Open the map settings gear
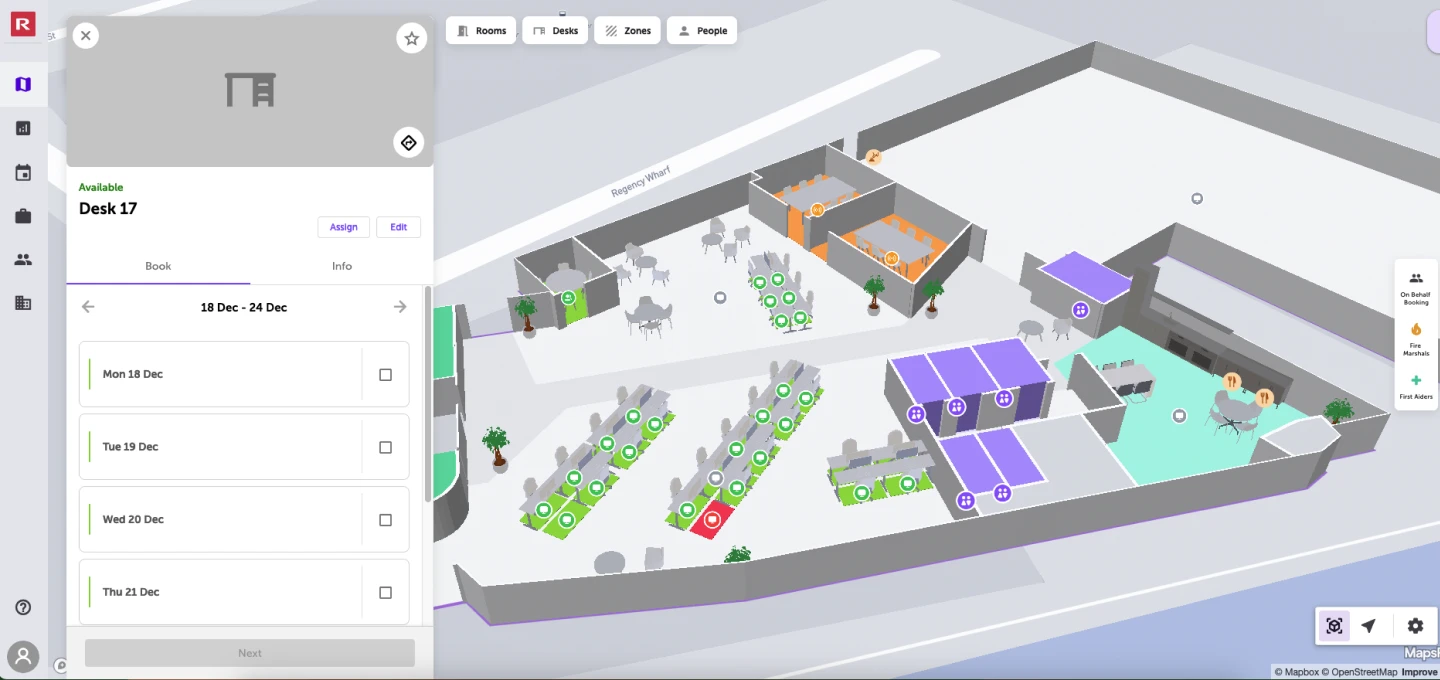The height and width of the screenshot is (680, 1440). [1415, 625]
